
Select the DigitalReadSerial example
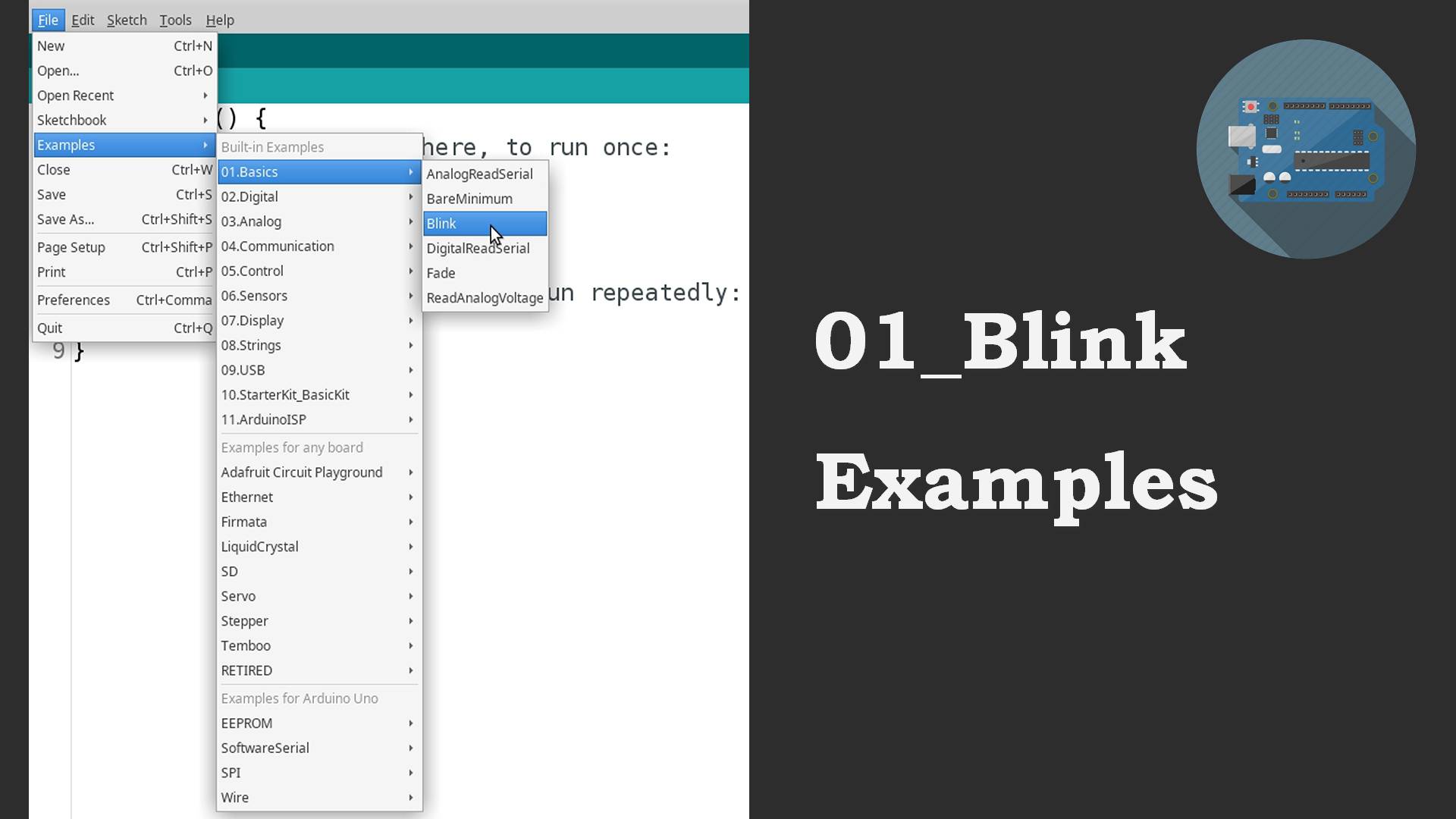(x=478, y=248)
